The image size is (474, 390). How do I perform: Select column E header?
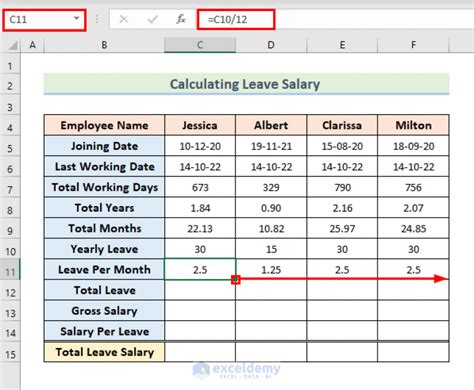[x=342, y=45]
